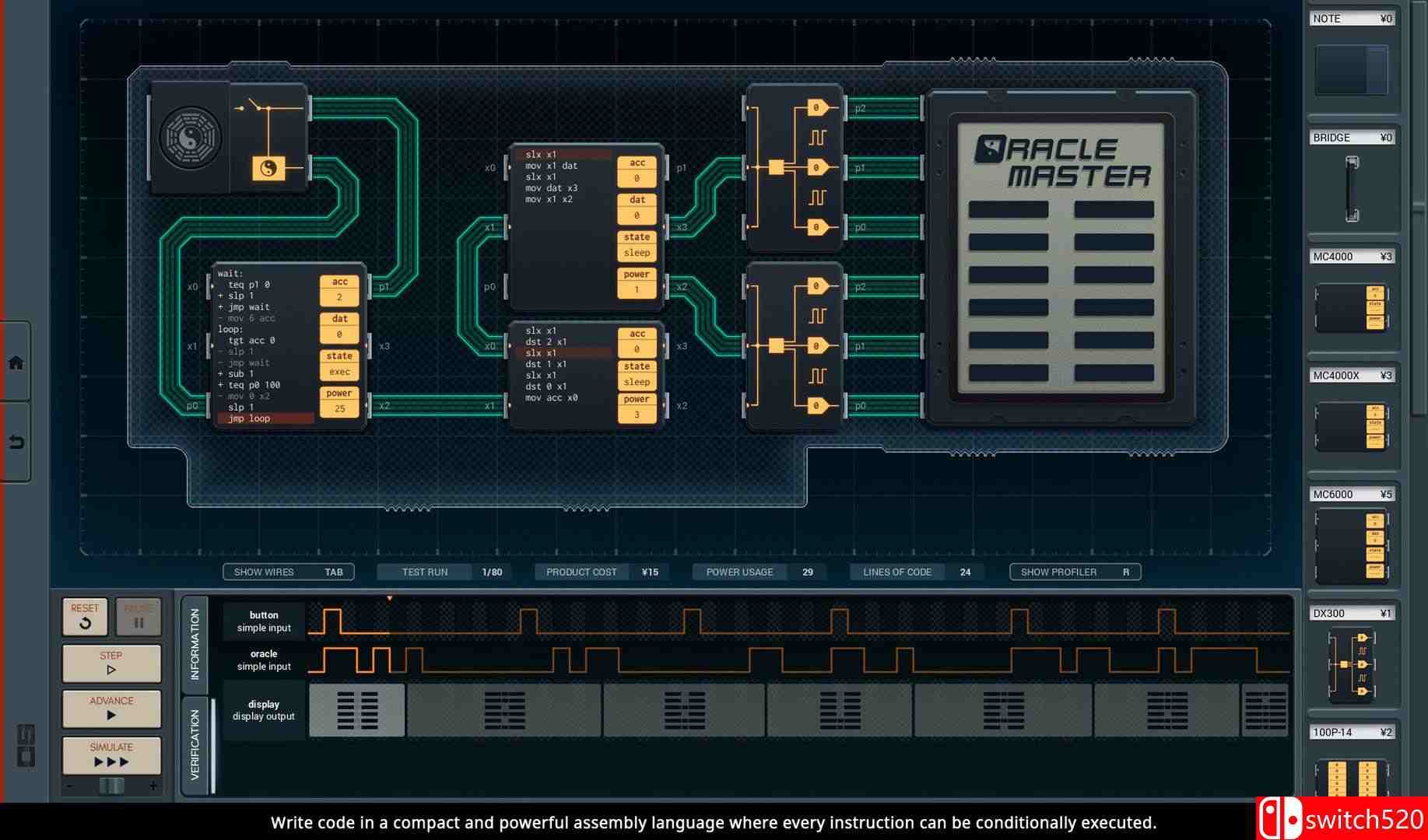
Task: Choose the MC4000X microcontroller part
Action: point(1352,426)
